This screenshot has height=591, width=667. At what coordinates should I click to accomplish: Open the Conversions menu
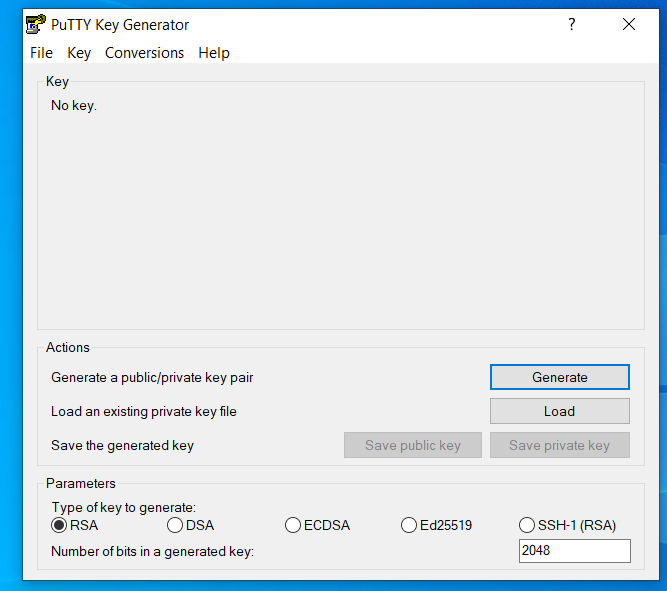pyautogui.click(x=144, y=53)
